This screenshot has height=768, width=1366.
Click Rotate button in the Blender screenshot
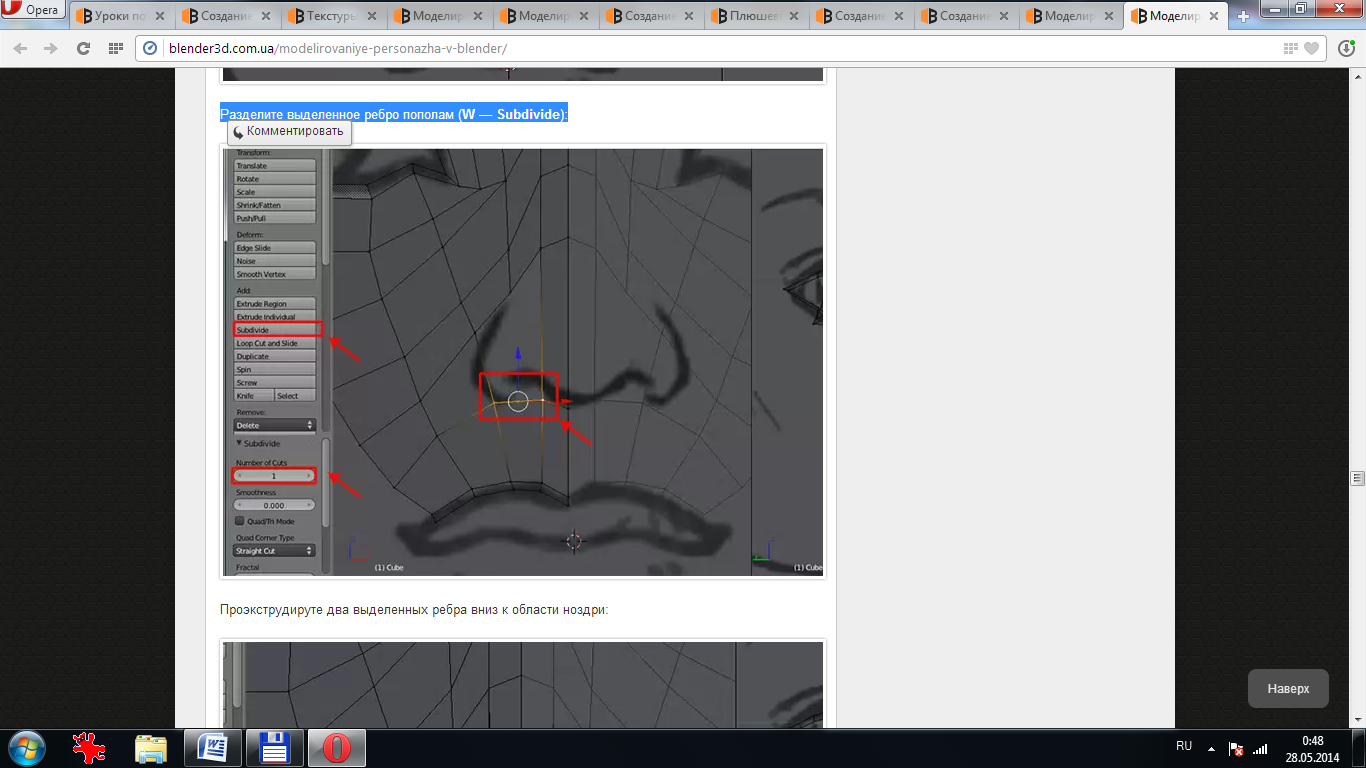pos(274,178)
